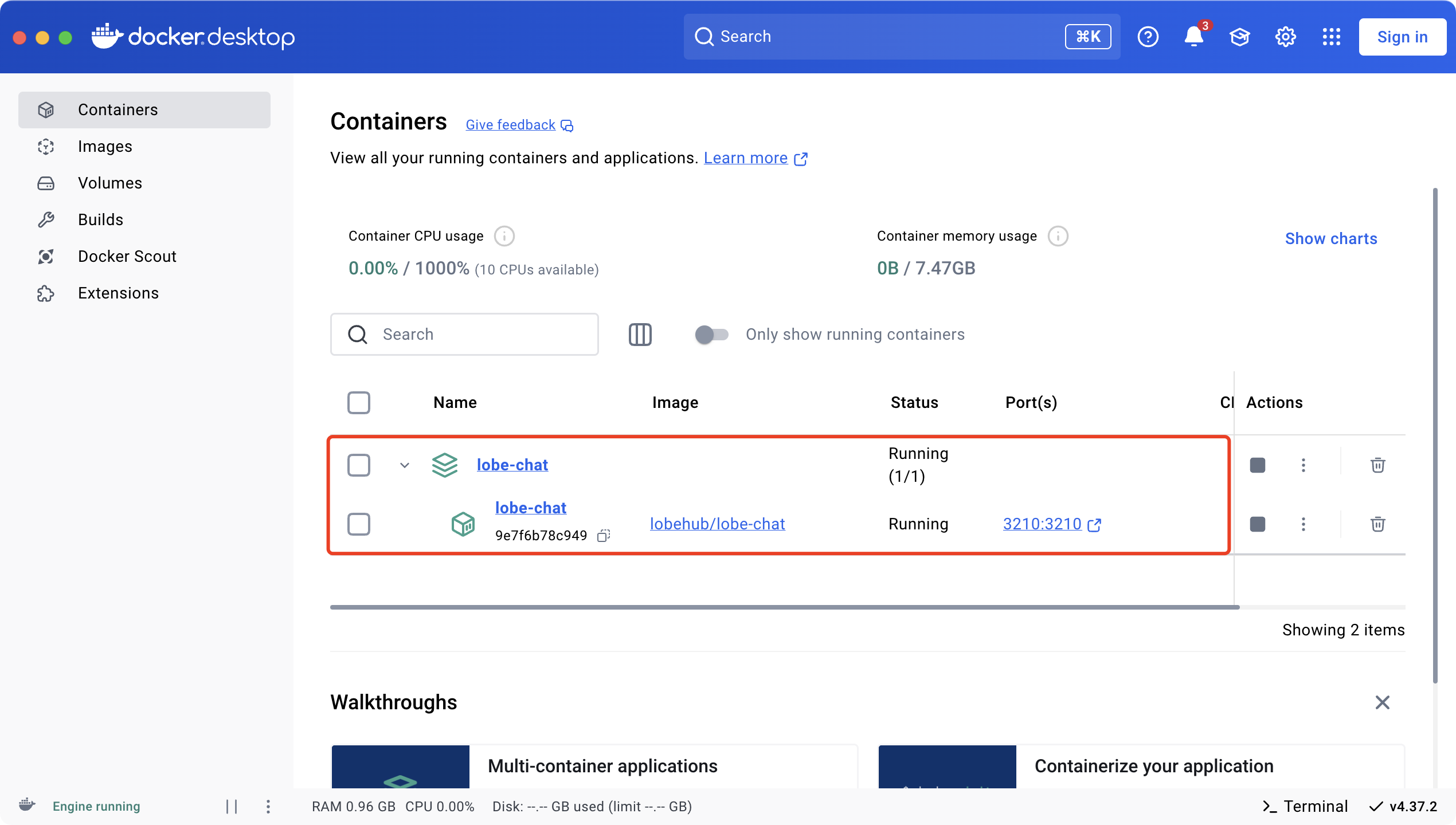Click the Give feedback link
This screenshot has height=825, width=1456.
510,125
